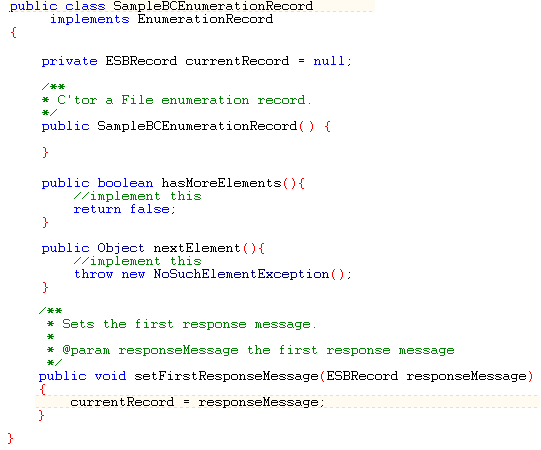Click the highlighted currentRecord assignment line

tap(287, 402)
